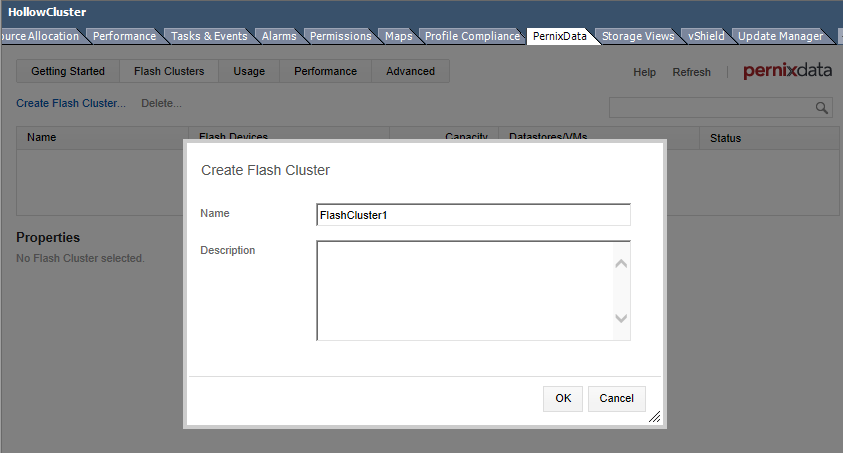Cancel the Create Flash Cluster dialog
The width and height of the screenshot is (843, 453).
[616, 398]
